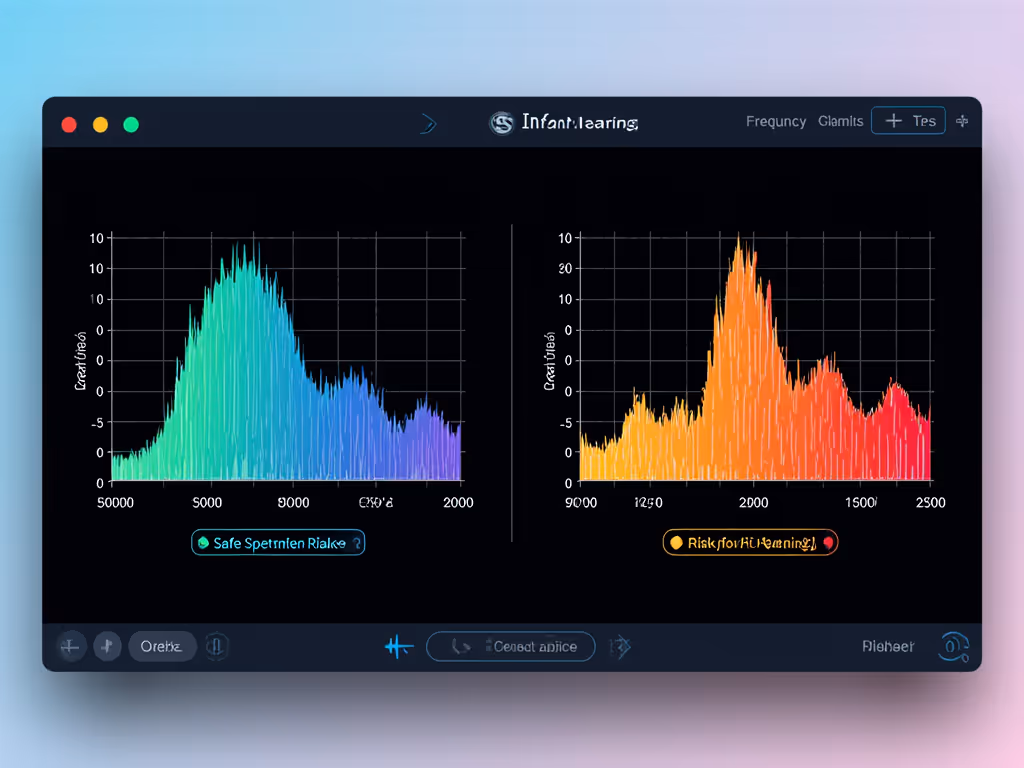
Task: Select the waveform analysis icon in bottom toolbar
Action: 398,646
